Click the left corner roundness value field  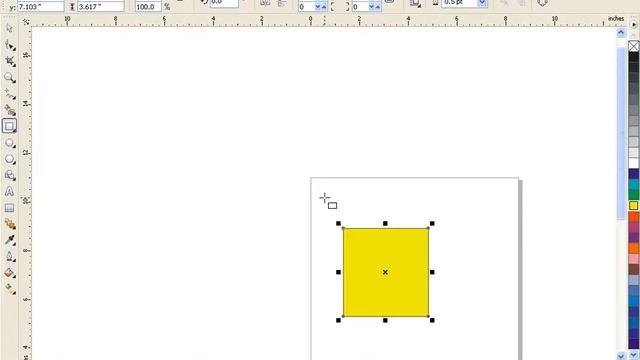(306, 7)
